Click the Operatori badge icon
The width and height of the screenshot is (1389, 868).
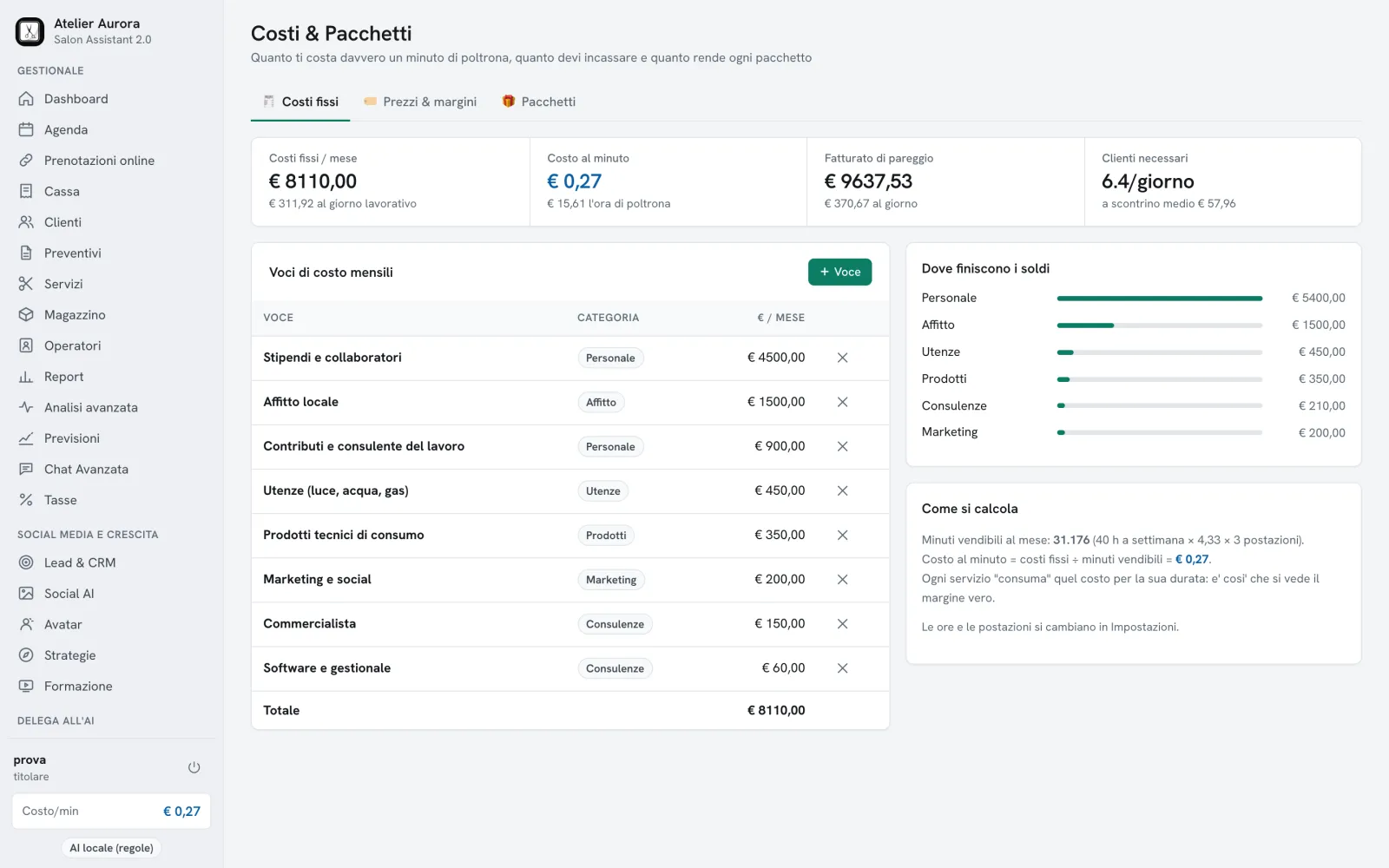(x=26, y=345)
